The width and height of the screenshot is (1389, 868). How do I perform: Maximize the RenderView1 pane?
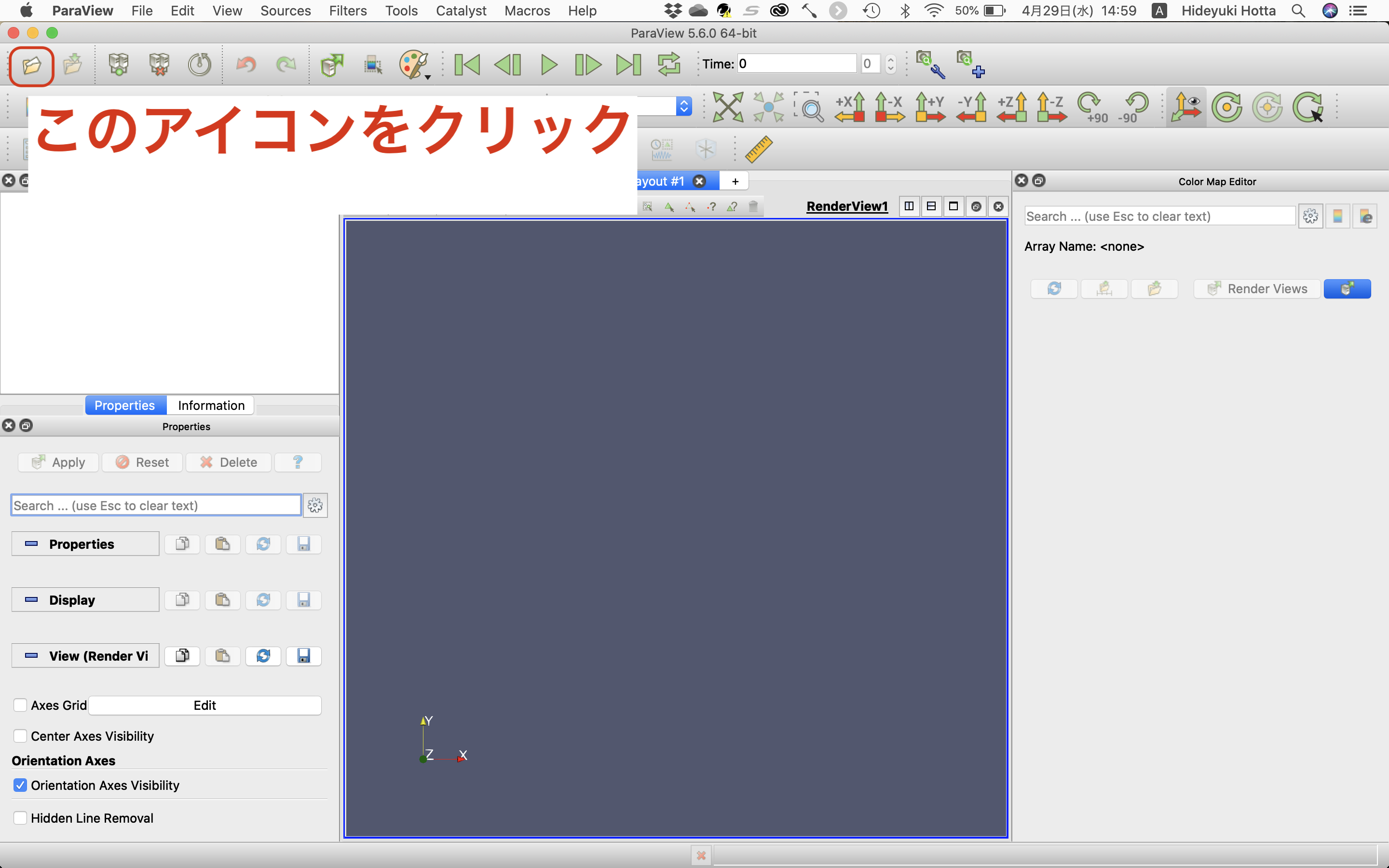click(x=953, y=206)
